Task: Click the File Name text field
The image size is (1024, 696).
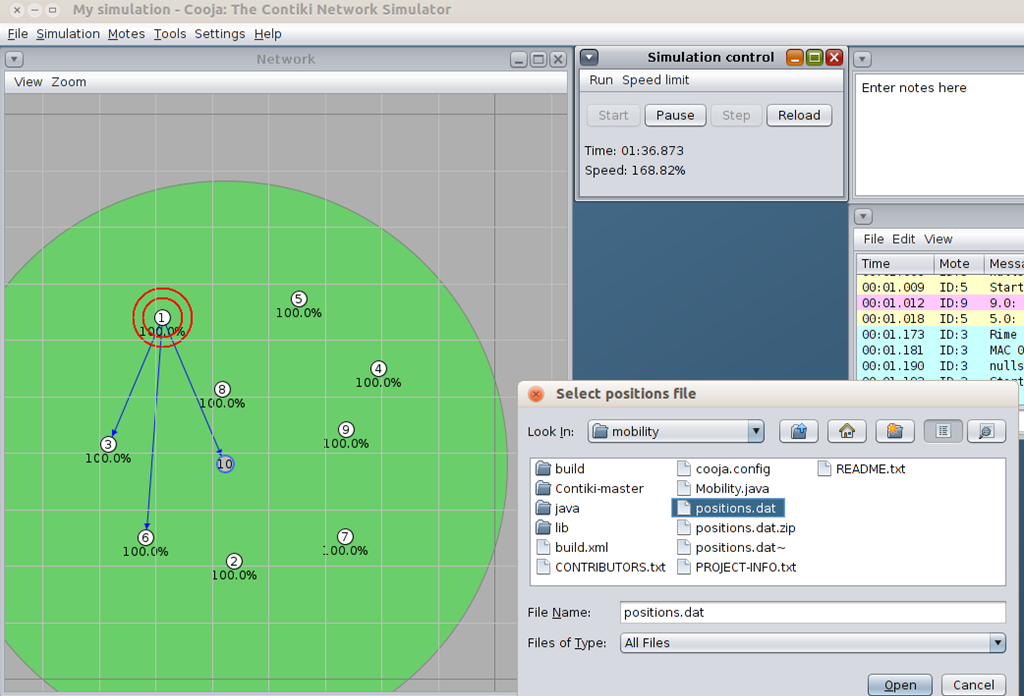Action: 811,612
